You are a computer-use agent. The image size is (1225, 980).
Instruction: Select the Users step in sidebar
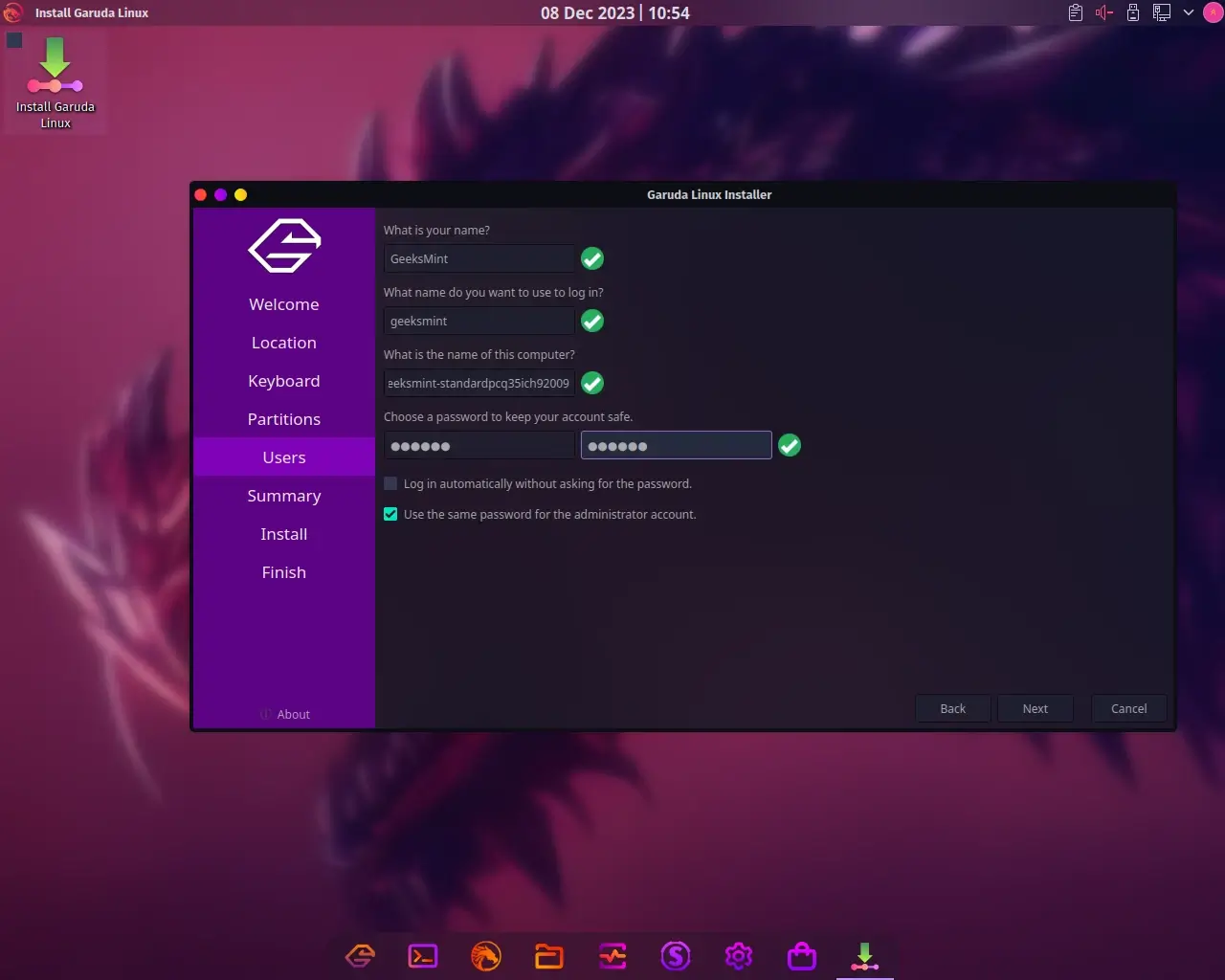tap(284, 457)
